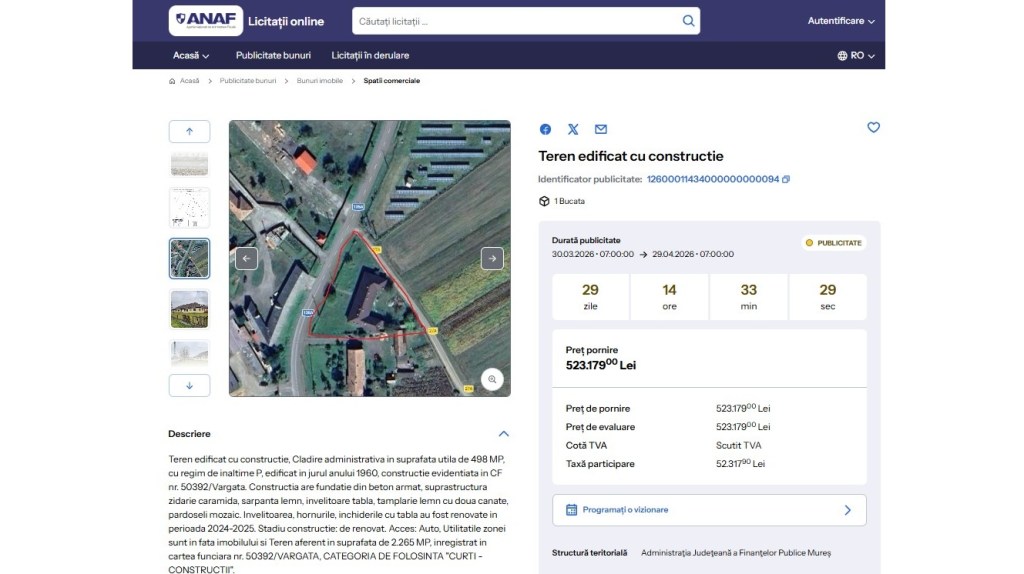Open RO language selector
Image resolution: width=1024 pixels, height=574 pixels.
coord(856,56)
